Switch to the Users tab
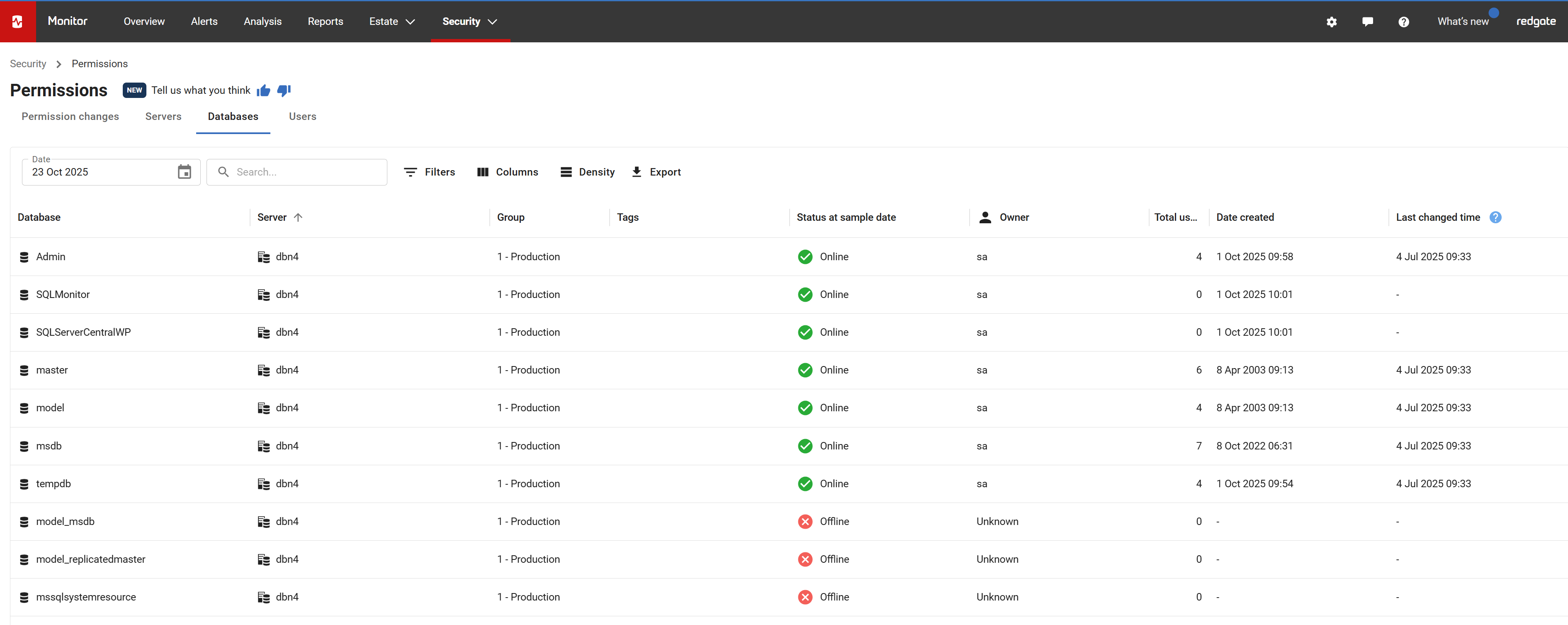Screen dimensions: 1568x625 [302, 116]
